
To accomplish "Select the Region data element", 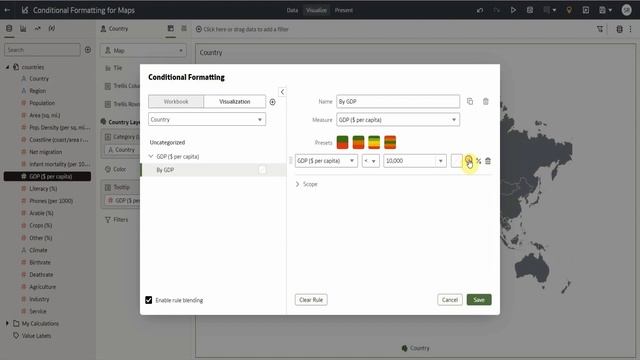I will tap(37, 91).
